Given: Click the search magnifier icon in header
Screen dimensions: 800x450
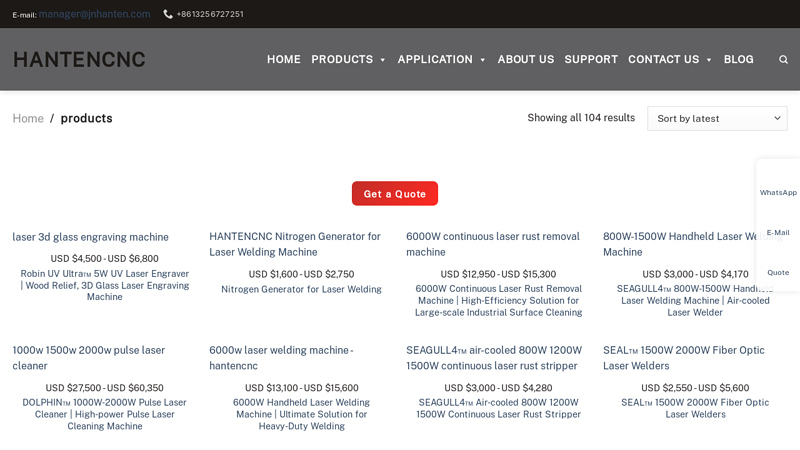Looking at the screenshot, I should pos(783,60).
